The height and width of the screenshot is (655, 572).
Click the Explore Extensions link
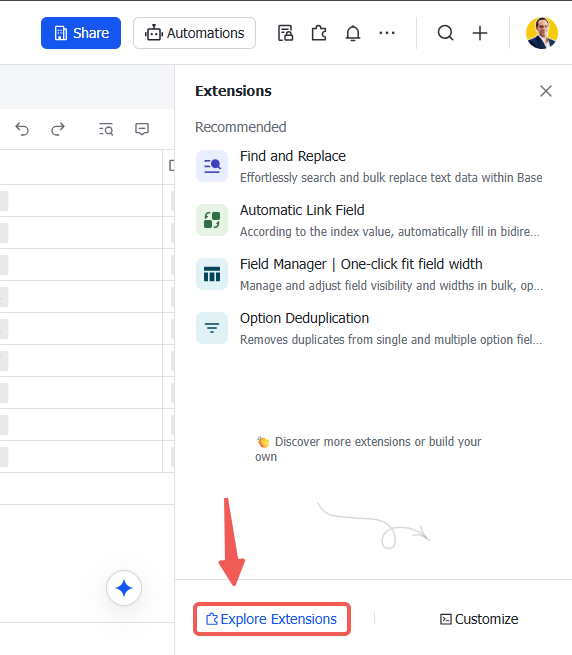click(x=272, y=619)
